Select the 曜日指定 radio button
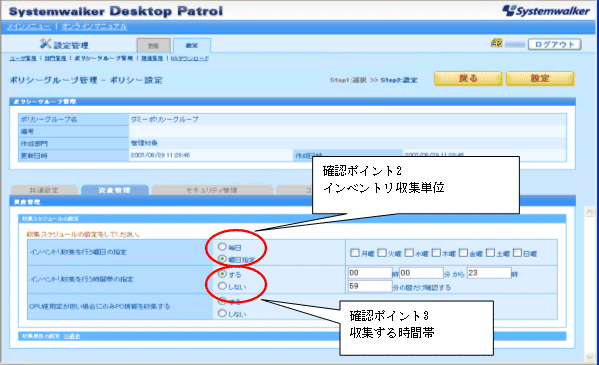 222,259
